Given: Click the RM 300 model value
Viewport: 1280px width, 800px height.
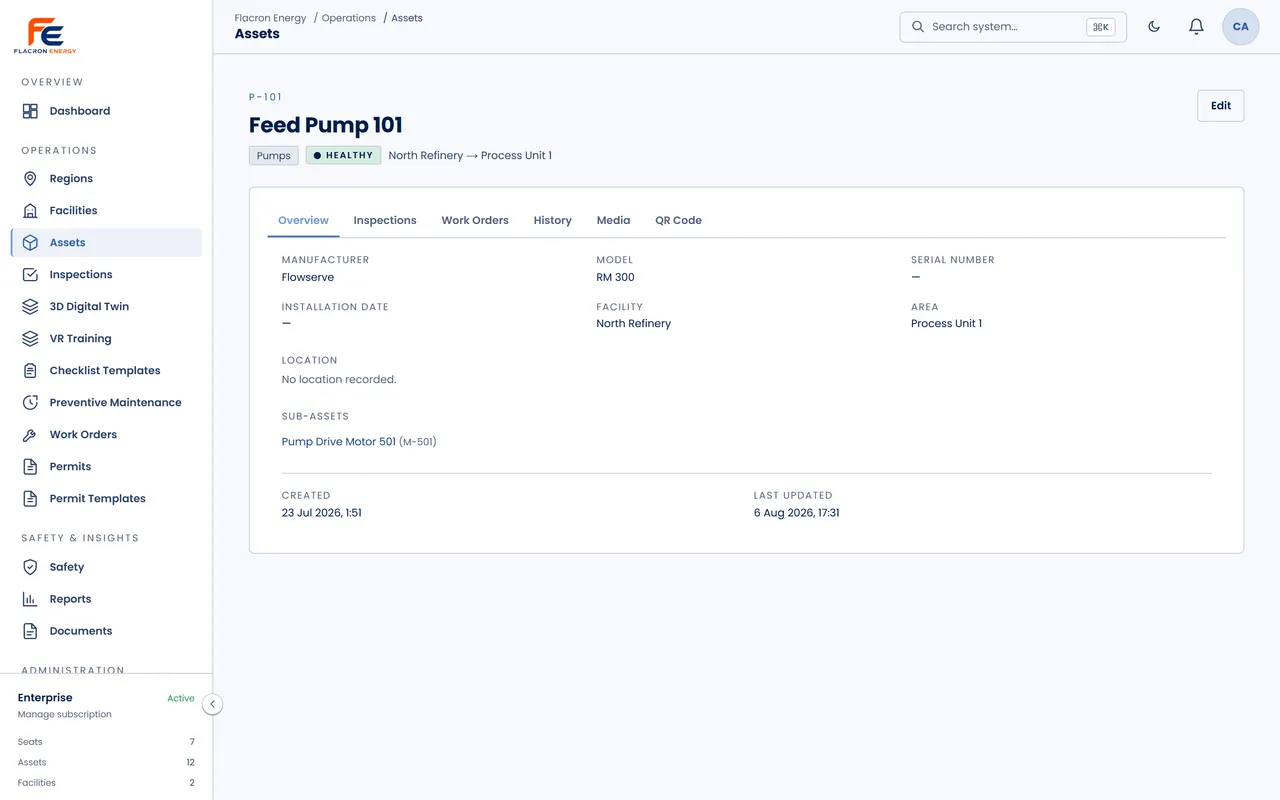Looking at the screenshot, I should click(x=616, y=277).
